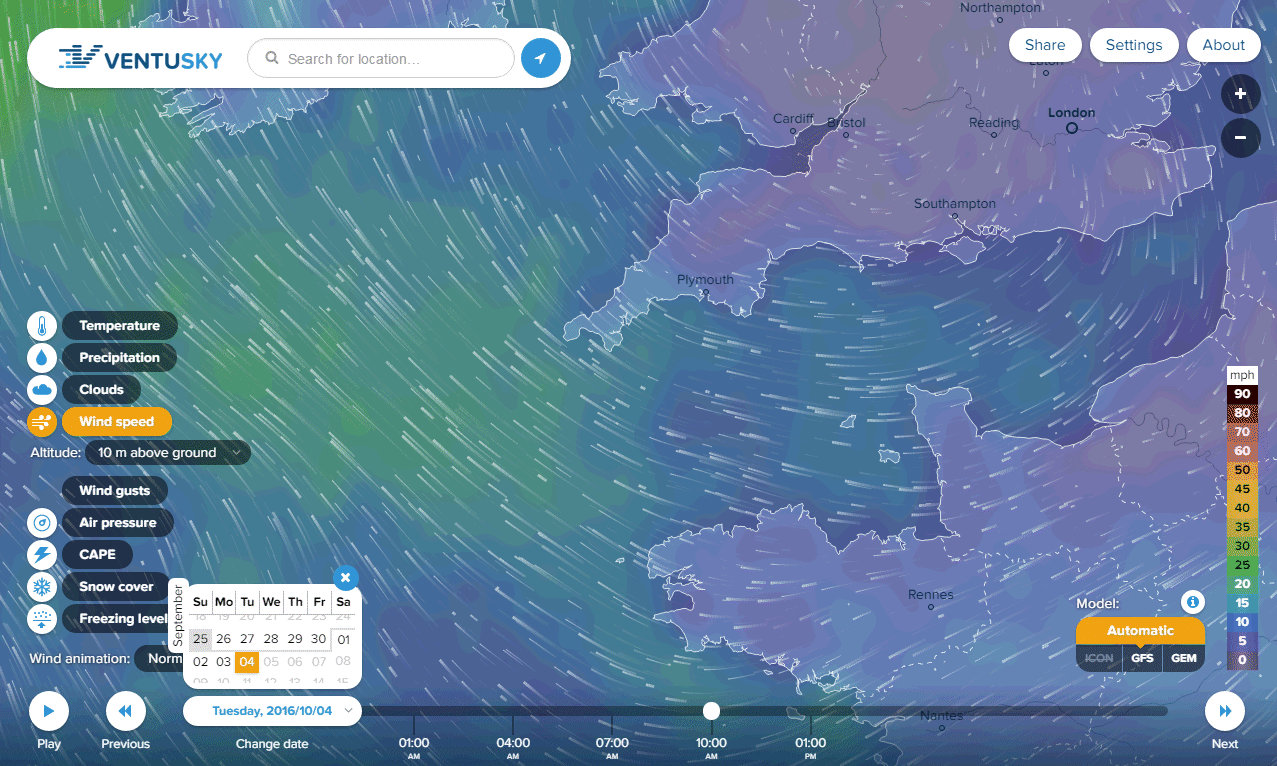
Task: Select the lightning bolt CAPE icon
Action: [x=42, y=555]
